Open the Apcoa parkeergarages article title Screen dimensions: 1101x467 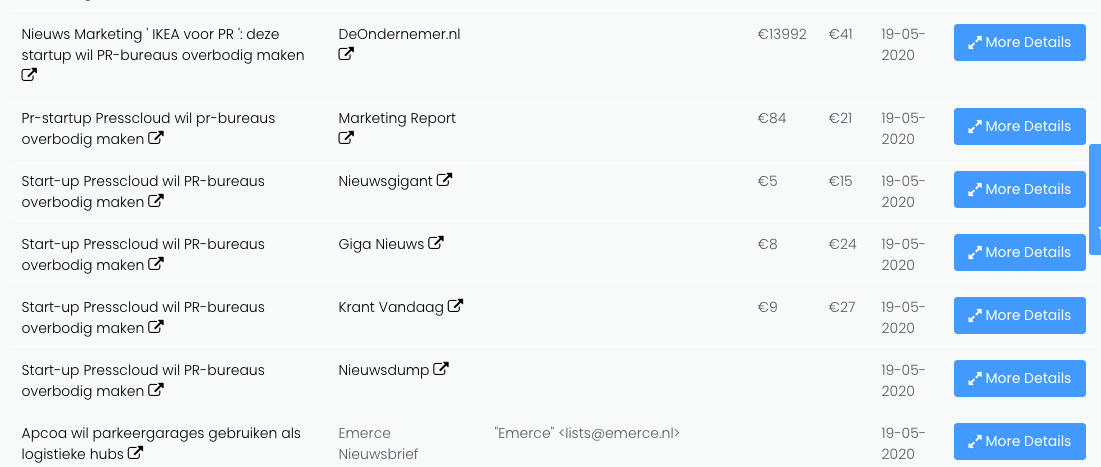[x=160, y=433]
